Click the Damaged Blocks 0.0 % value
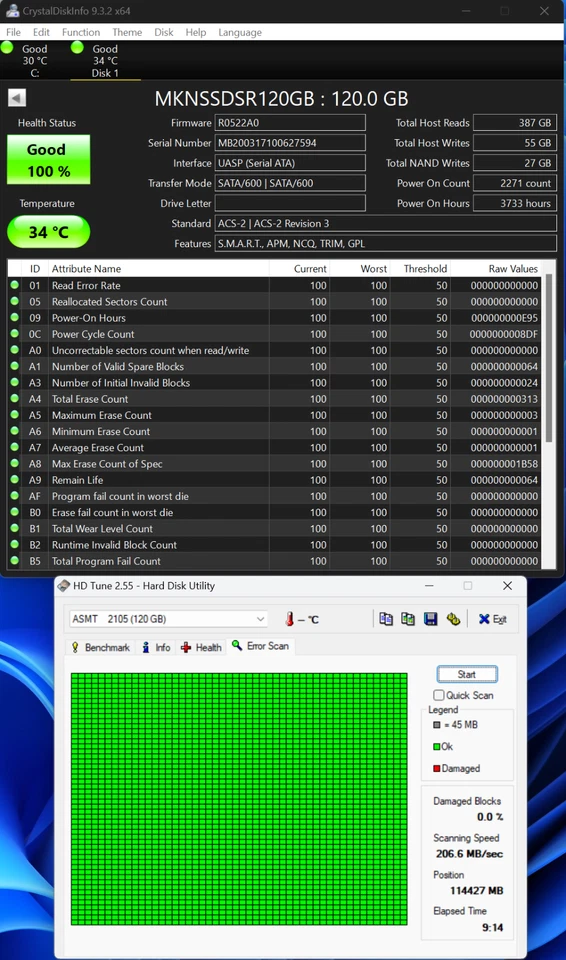This screenshot has width=566, height=960. click(x=490, y=817)
